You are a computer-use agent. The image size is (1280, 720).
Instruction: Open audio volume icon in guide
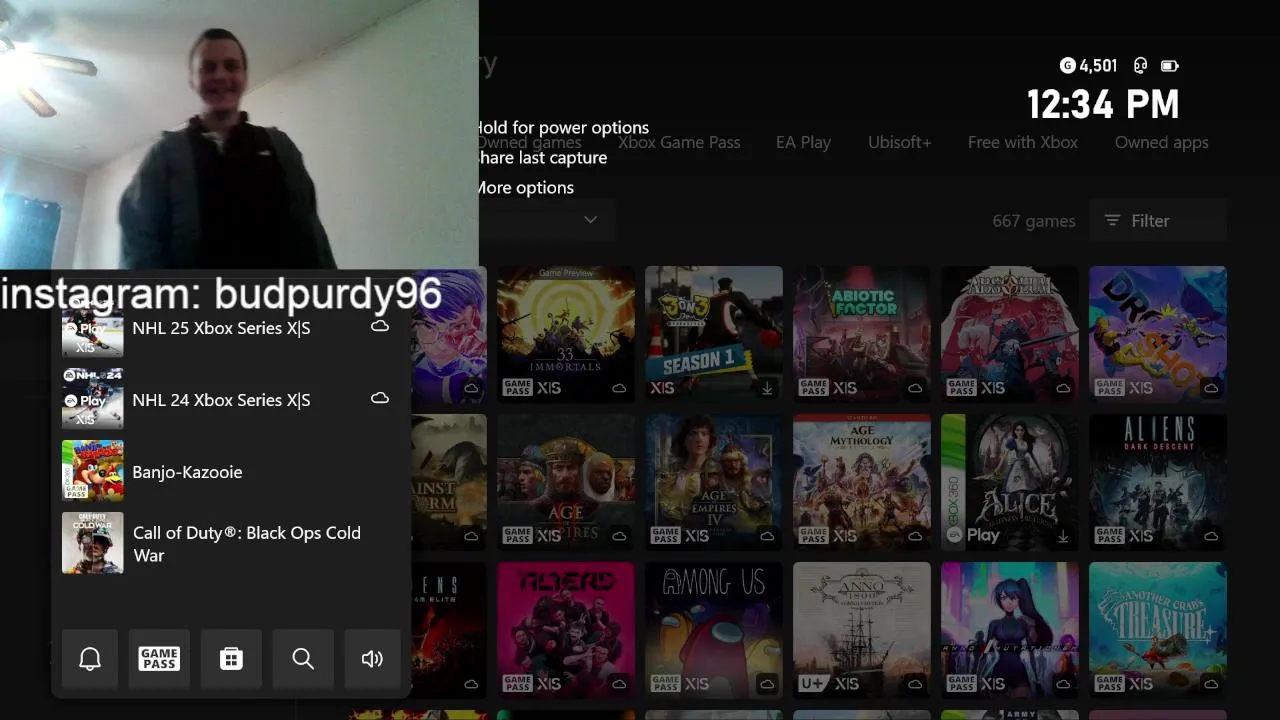click(x=372, y=658)
